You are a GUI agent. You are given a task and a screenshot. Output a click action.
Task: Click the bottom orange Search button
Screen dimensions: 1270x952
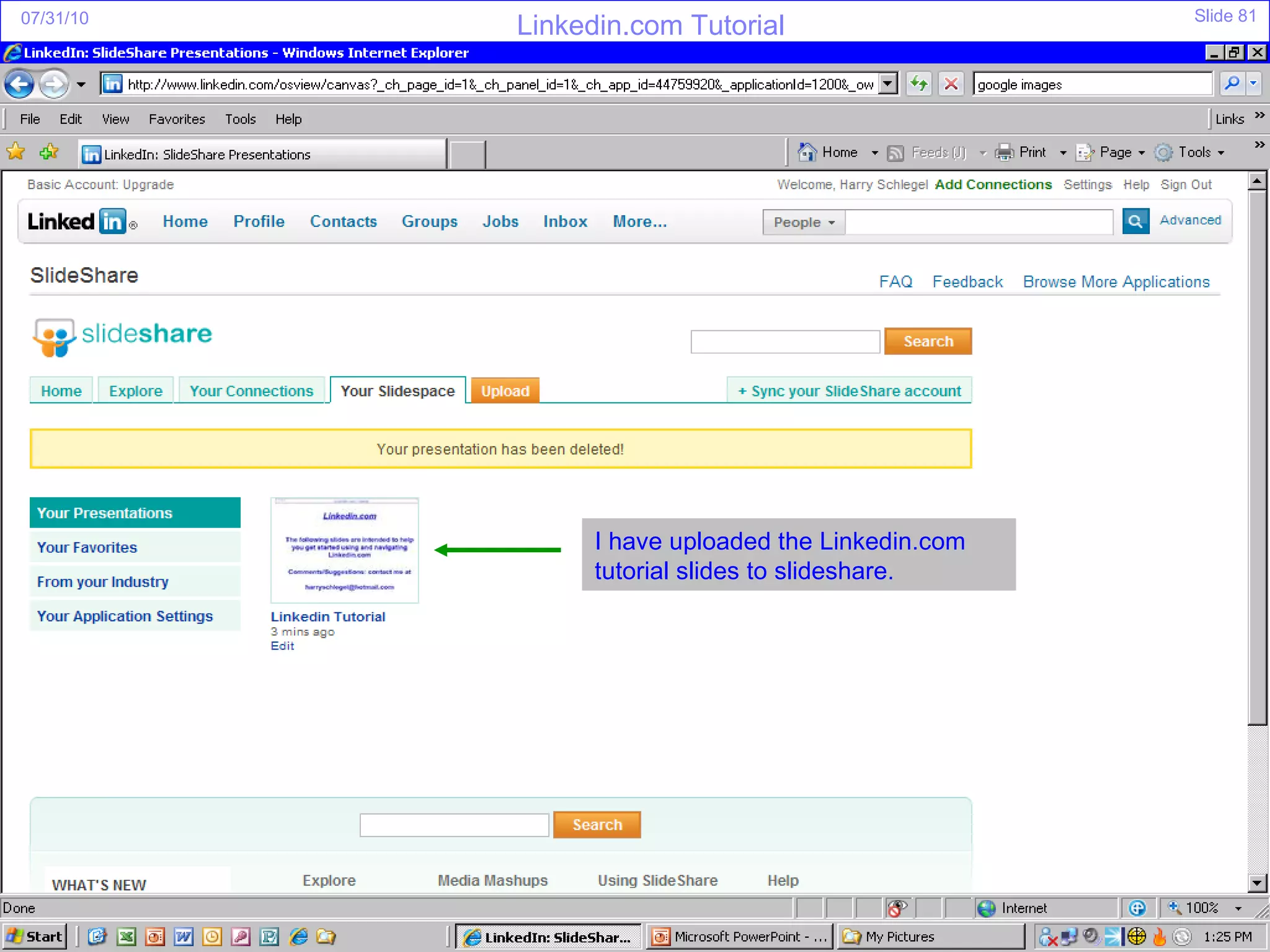597,825
